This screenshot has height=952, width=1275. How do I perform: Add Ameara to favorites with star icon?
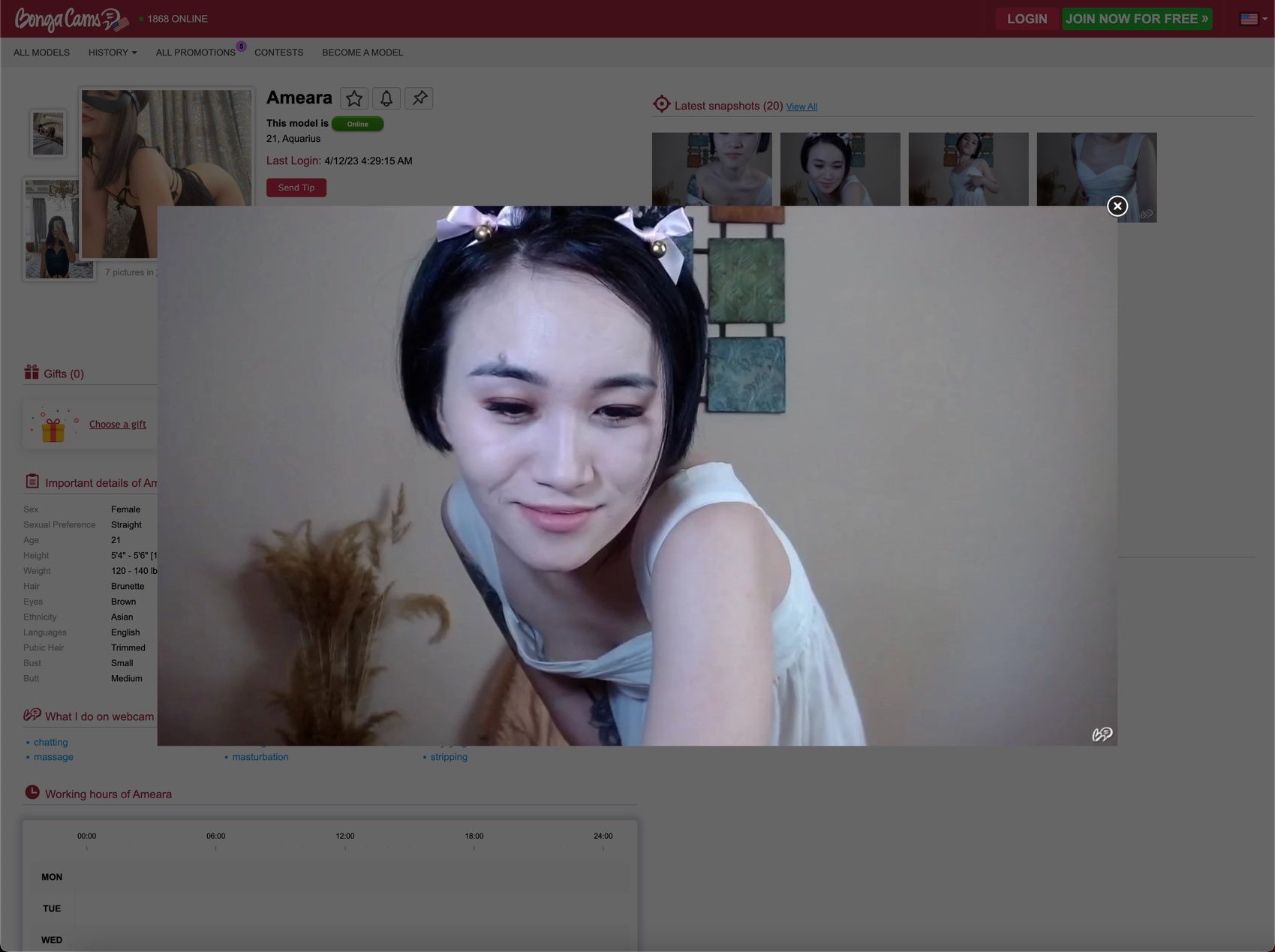point(354,98)
